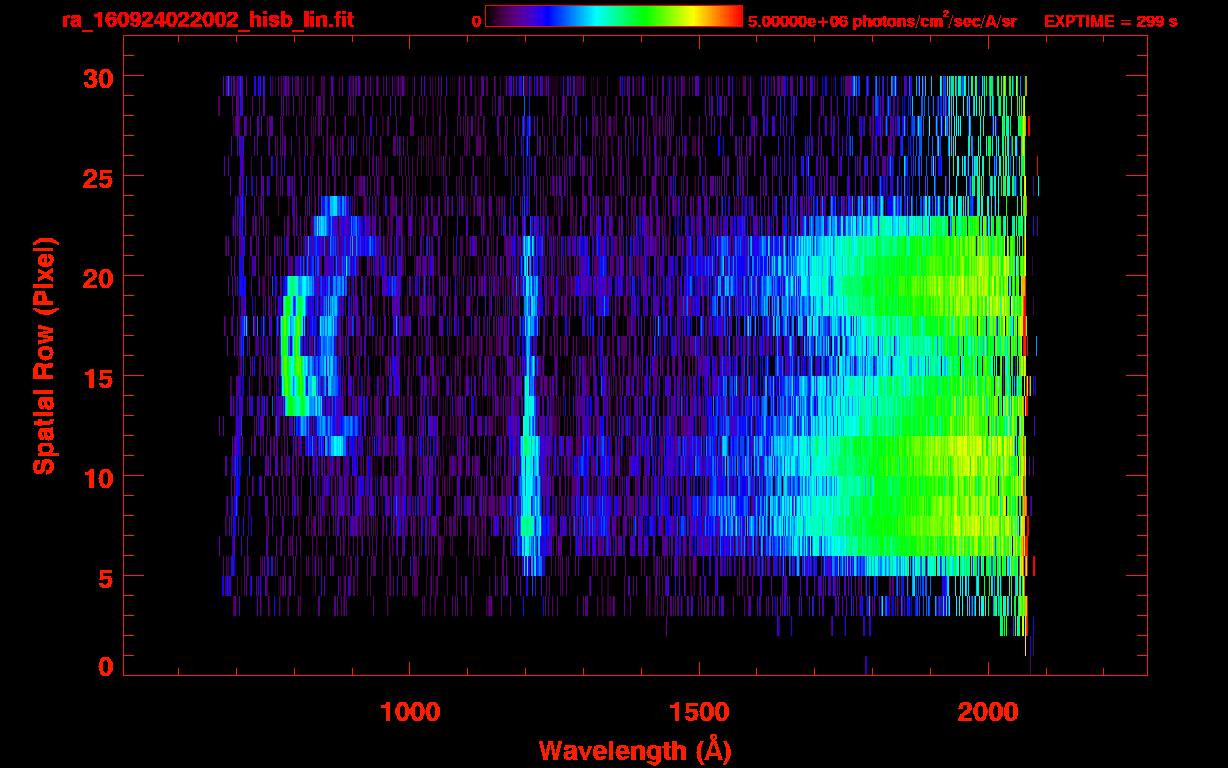Click the EXPTIME = 299 s text
Image resolution: width=1228 pixels, height=768 pixels.
[1111, 21]
